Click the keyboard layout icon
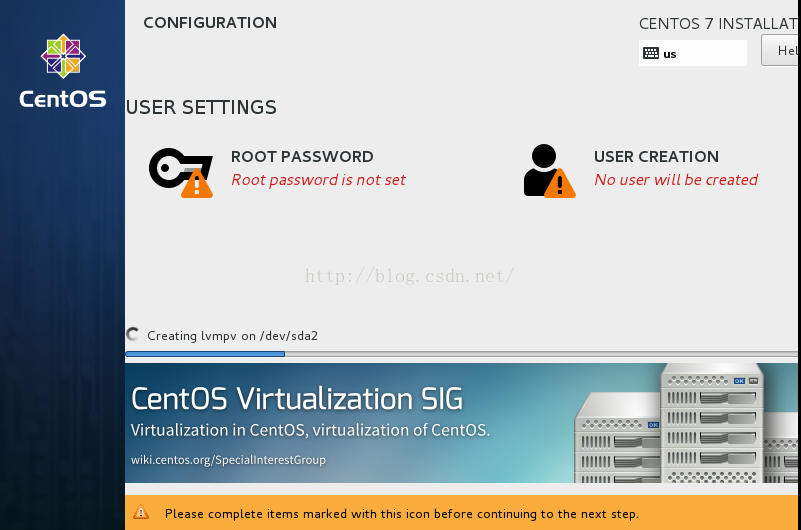 coord(651,53)
